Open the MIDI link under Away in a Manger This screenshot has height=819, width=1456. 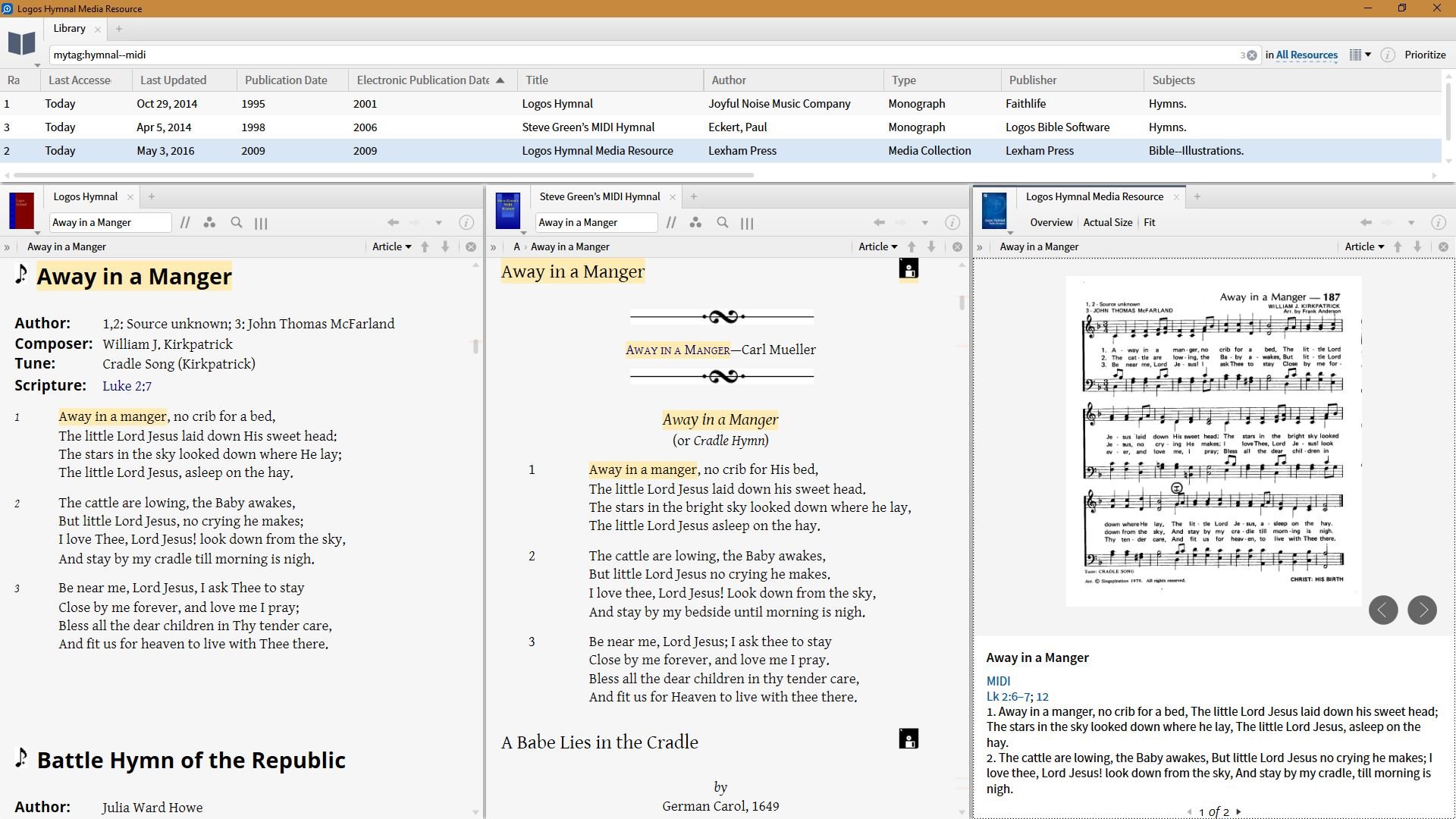[x=998, y=681]
